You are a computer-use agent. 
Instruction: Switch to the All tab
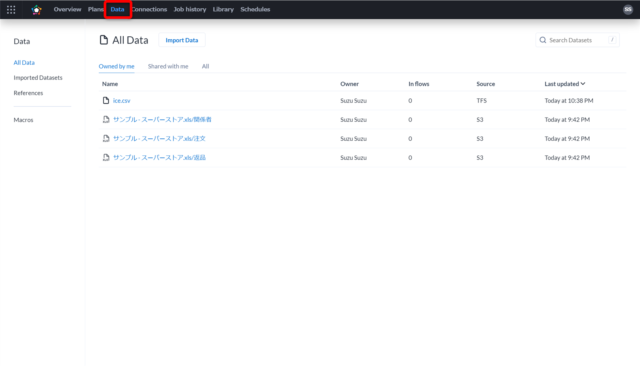click(205, 66)
